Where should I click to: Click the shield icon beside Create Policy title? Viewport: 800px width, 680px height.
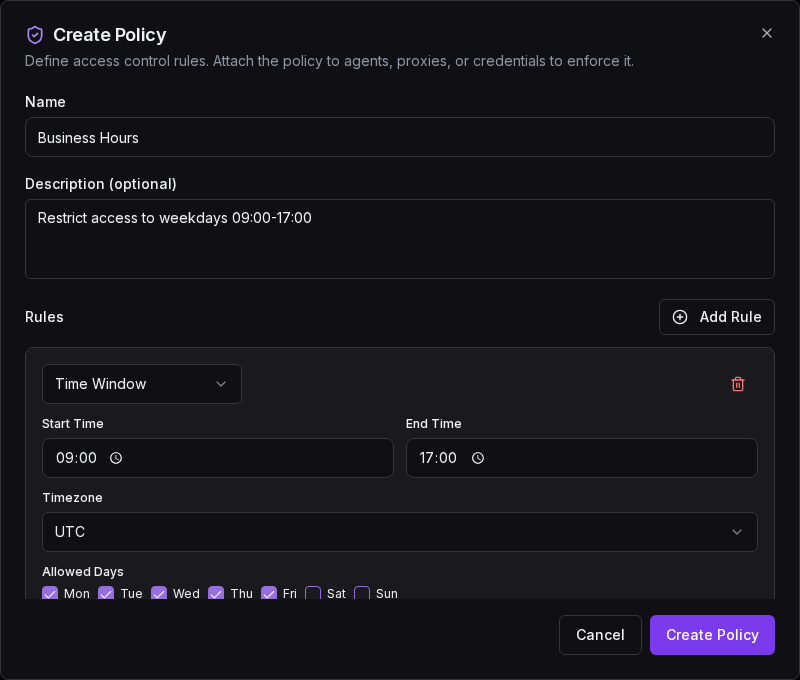[35, 35]
